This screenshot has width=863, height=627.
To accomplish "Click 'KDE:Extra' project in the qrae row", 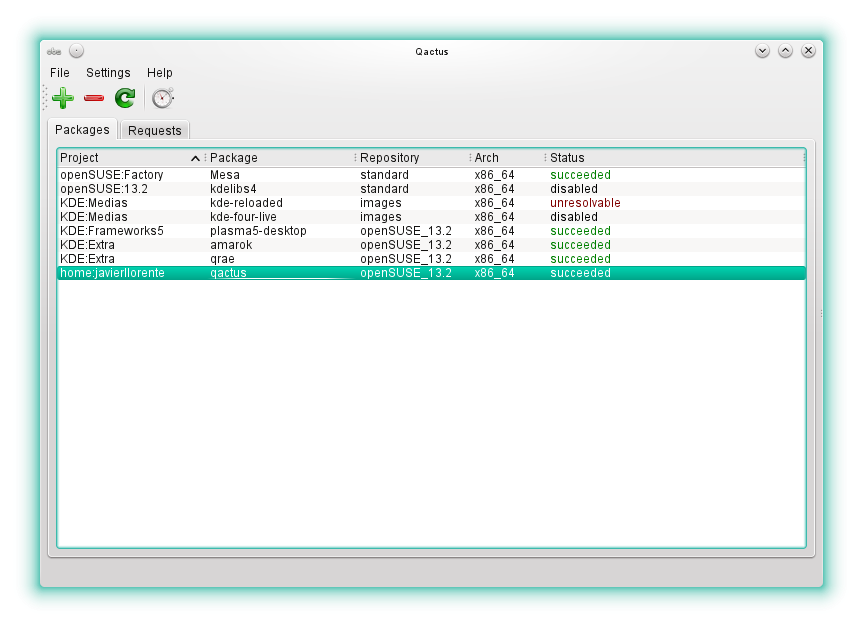I will [88, 259].
